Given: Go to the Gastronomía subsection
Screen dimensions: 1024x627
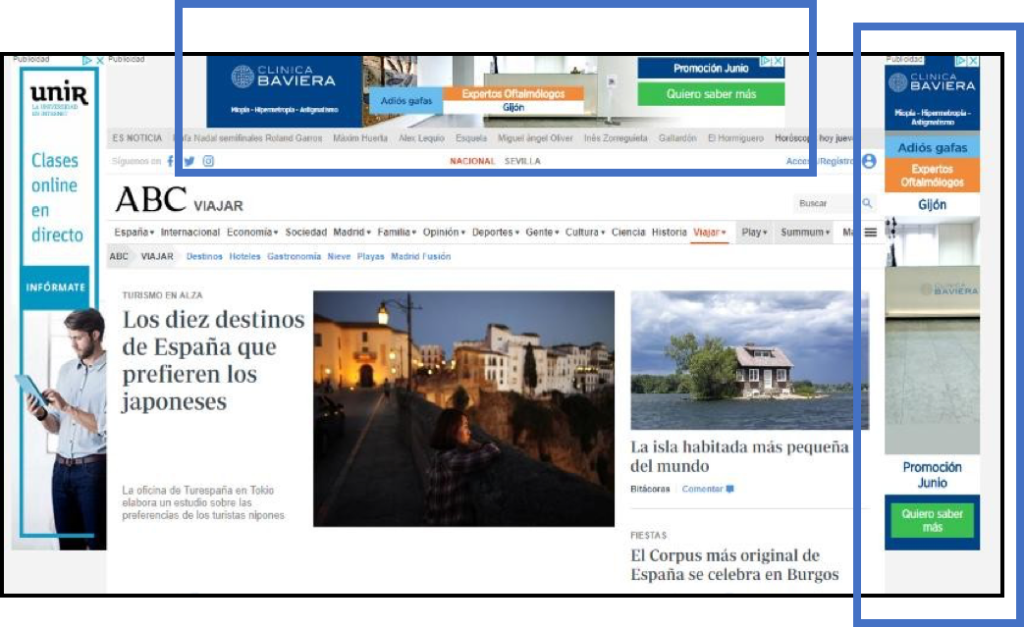Looking at the screenshot, I should coord(294,256).
